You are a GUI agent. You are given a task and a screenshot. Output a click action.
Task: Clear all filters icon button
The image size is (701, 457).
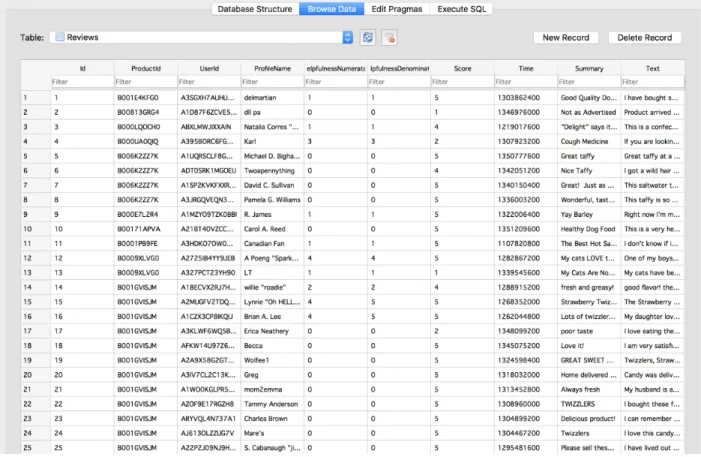[389, 38]
